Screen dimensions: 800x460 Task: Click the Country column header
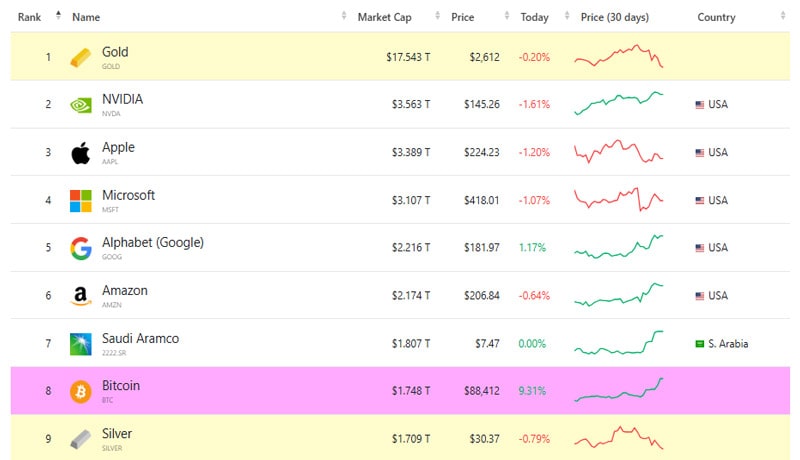tap(716, 17)
